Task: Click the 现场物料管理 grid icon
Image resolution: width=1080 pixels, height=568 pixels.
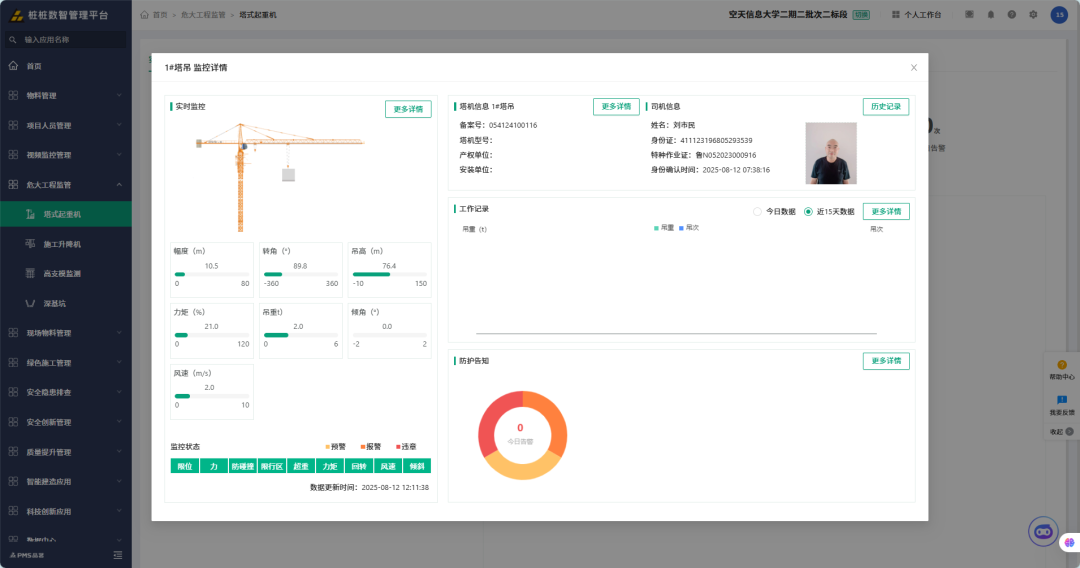Action: coord(13,333)
